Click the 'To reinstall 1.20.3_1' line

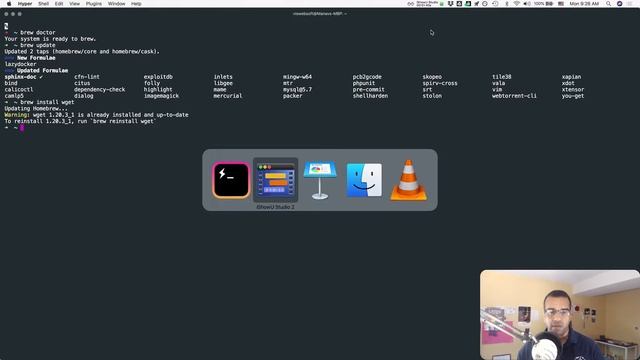tap(79, 121)
